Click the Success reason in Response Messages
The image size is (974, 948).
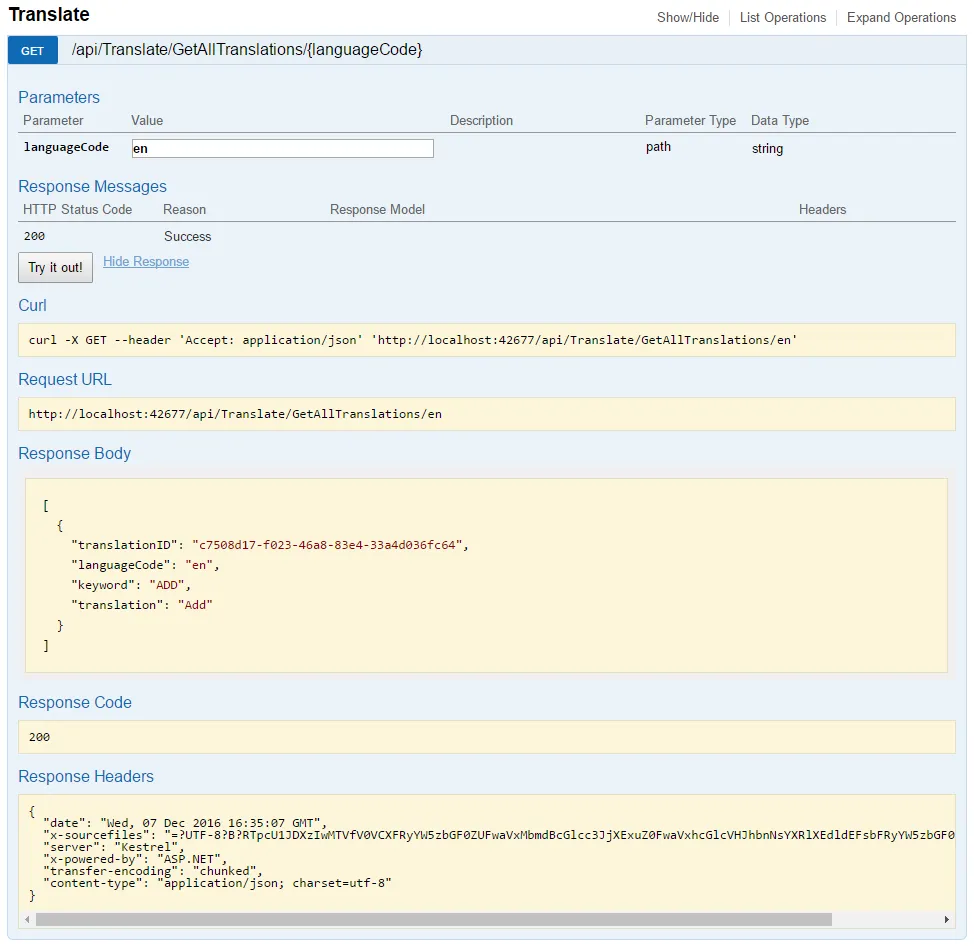click(188, 237)
